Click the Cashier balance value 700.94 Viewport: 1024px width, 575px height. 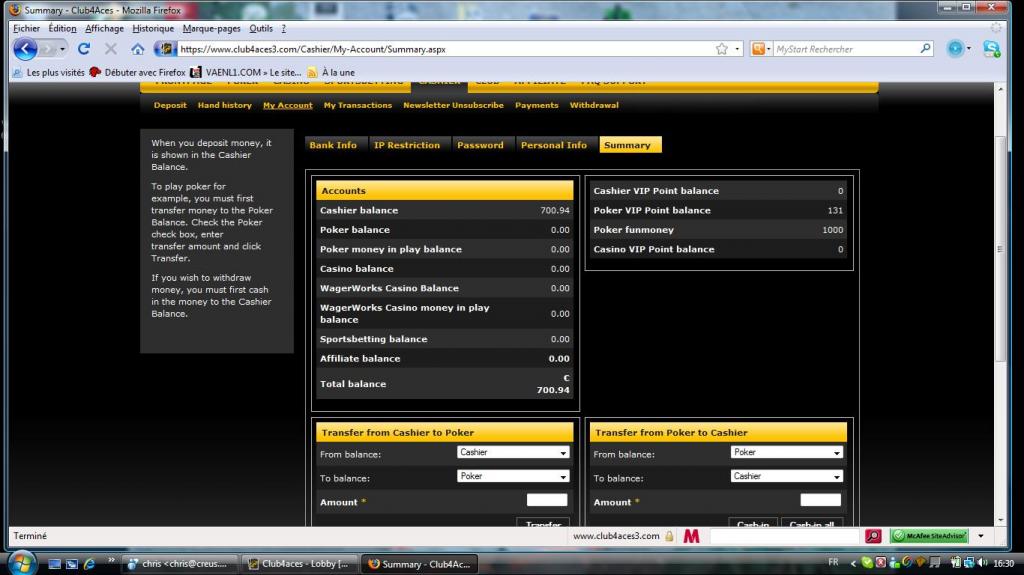[x=555, y=210]
